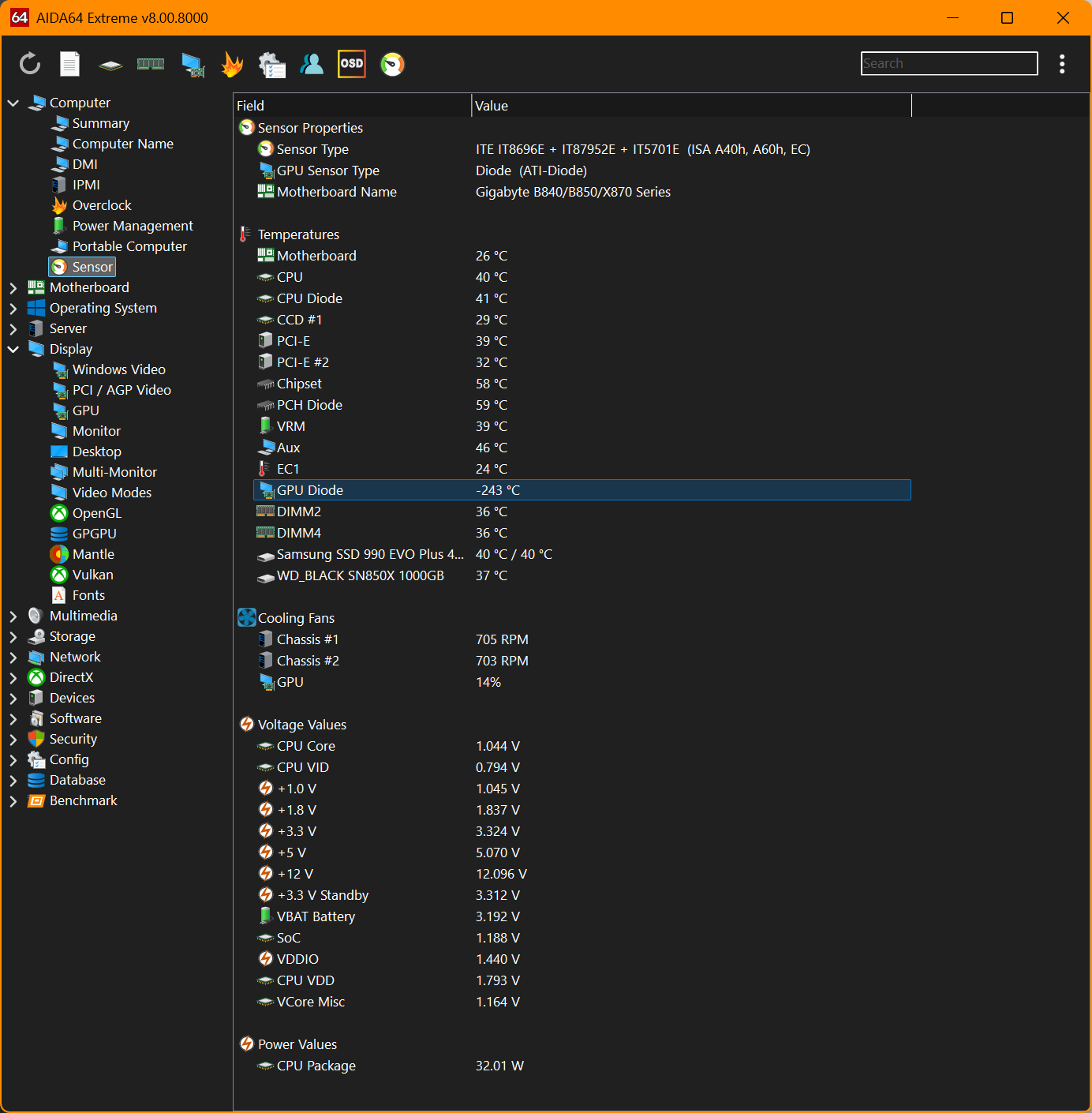Click the memory benchmark RAM icon
Image resolution: width=1092 pixels, height=1113 pixels.
[x=151, y=64]
